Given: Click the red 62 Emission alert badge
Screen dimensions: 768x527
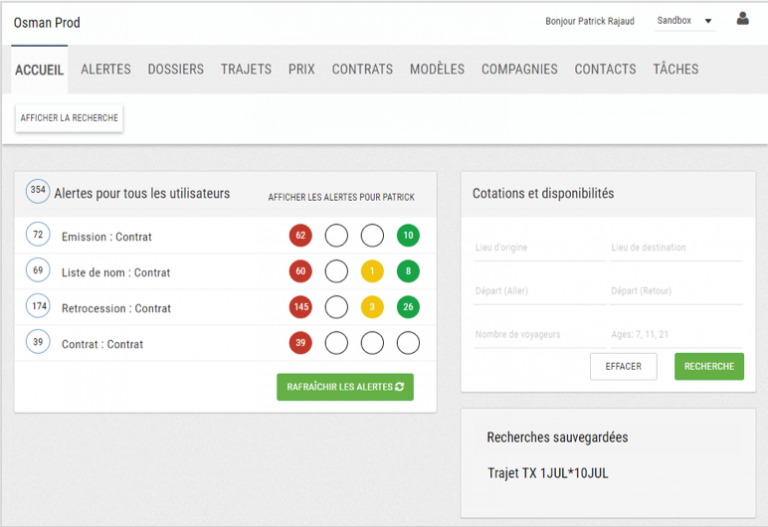Looking at the screenshot, I should 300,236.
